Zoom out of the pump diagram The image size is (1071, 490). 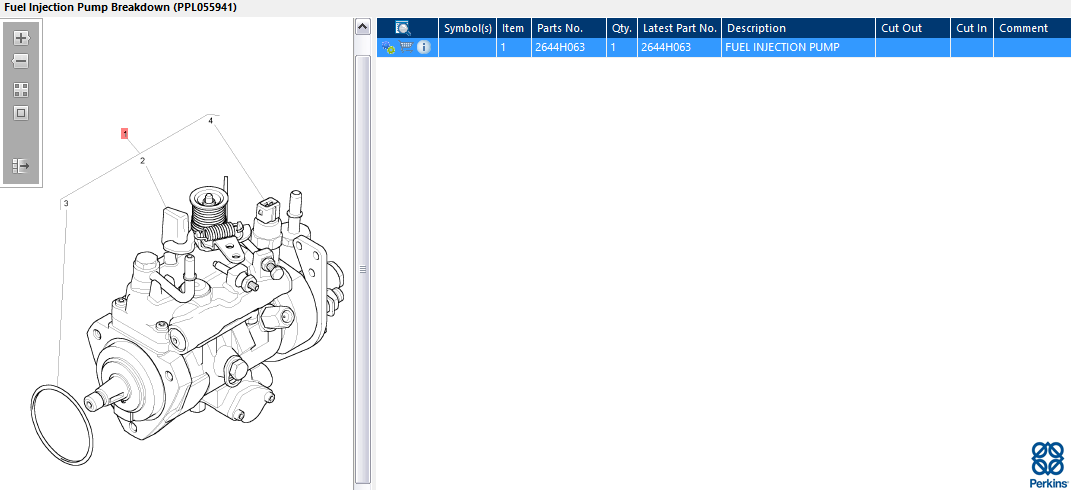point(21,62)
